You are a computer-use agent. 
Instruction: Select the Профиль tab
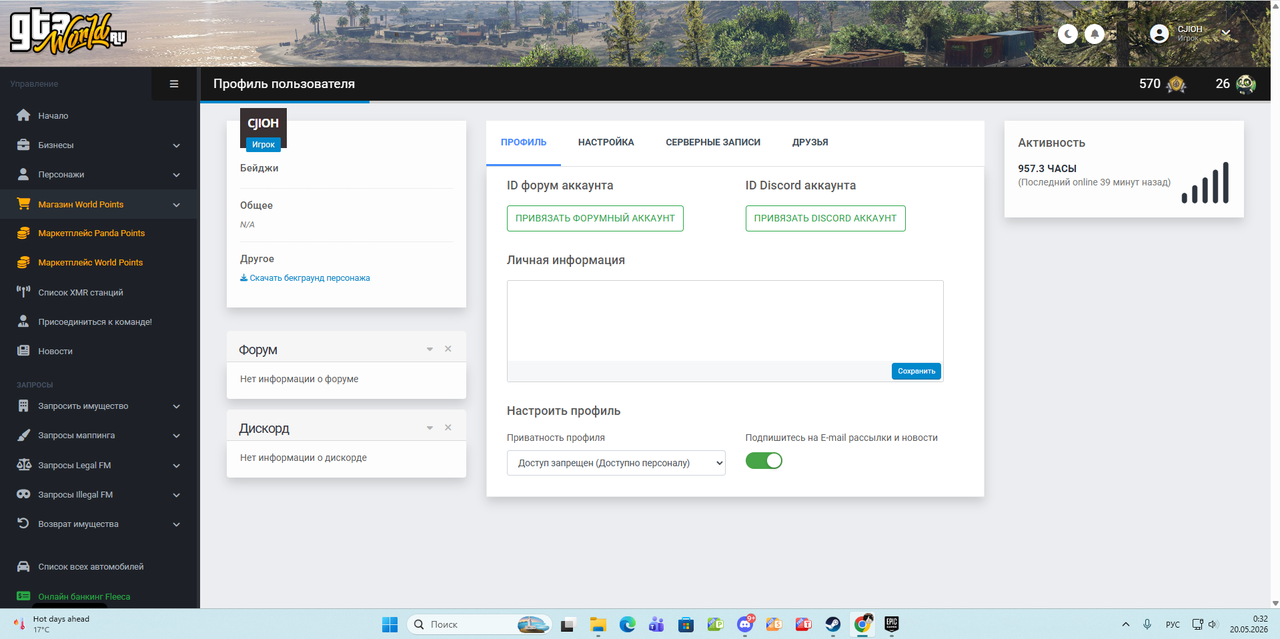524,142
